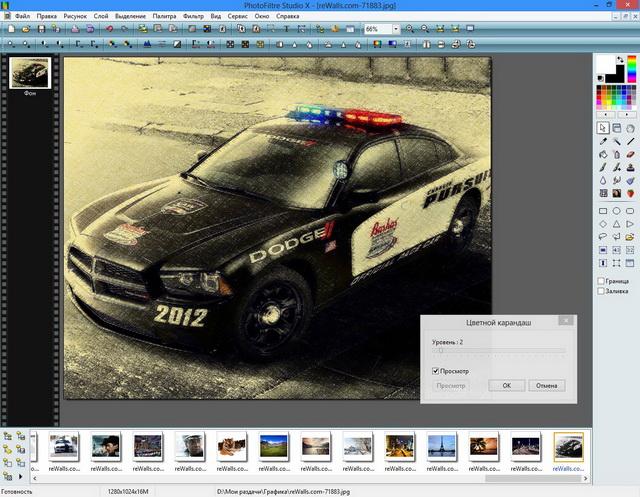The width and height of the screenshot is (640, 497).
Task: Select the paint bucket fill tool
Action: click(603, 155)
